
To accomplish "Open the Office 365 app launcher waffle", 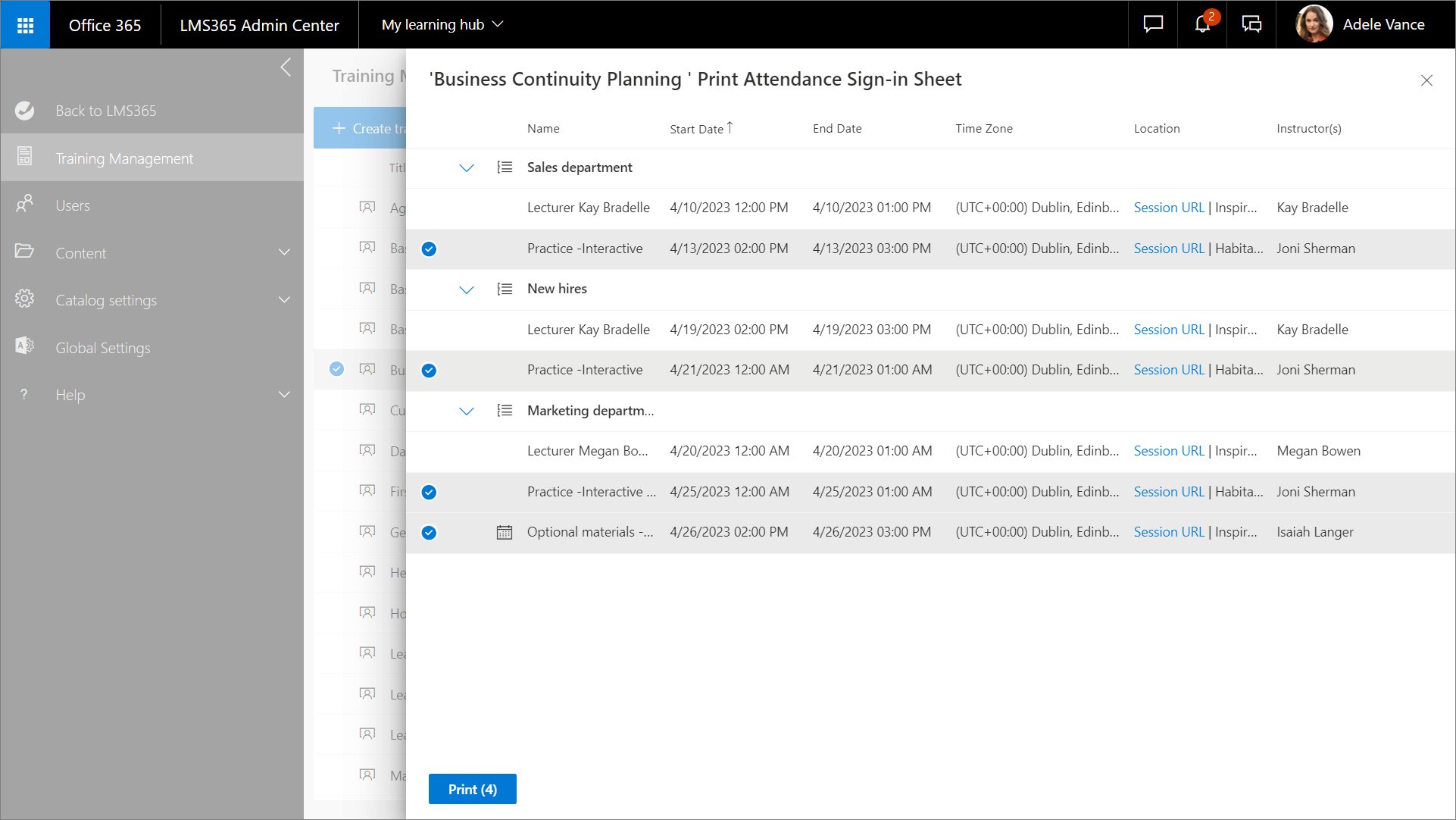I will (x=25, y=25).
